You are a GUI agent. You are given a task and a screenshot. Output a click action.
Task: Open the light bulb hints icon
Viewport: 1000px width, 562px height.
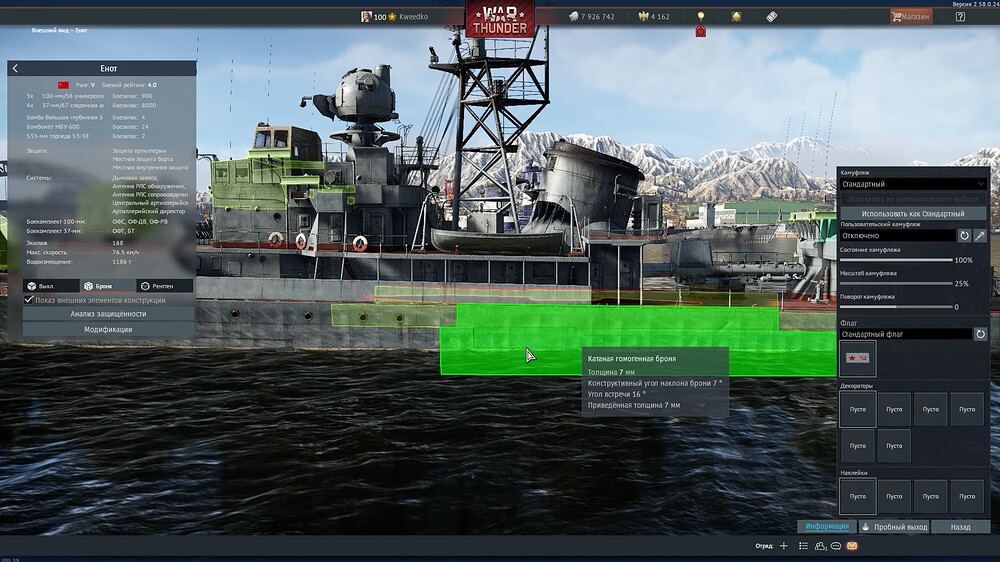(701, 17)
